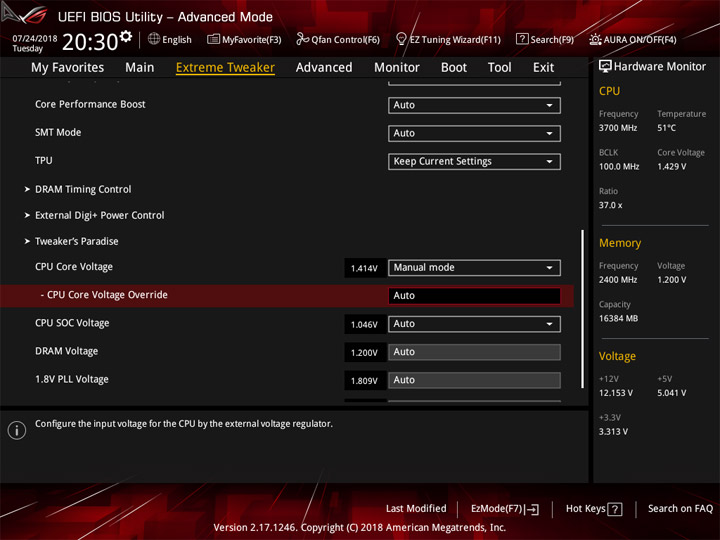Open the Monitor tab
The image size is (720, 540).
[x=397, y=68]
